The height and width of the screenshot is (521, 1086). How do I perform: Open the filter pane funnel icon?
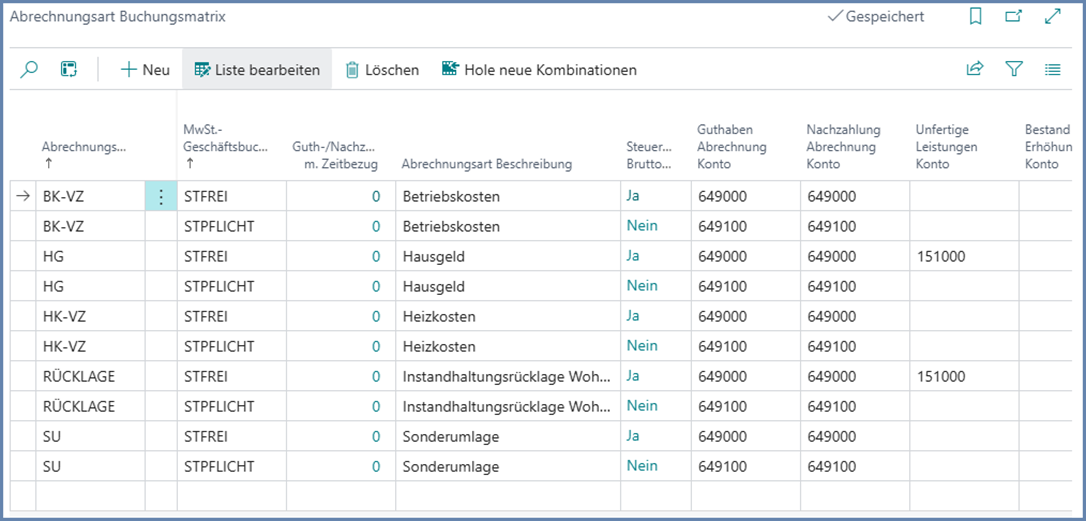tap(1014, 69)
